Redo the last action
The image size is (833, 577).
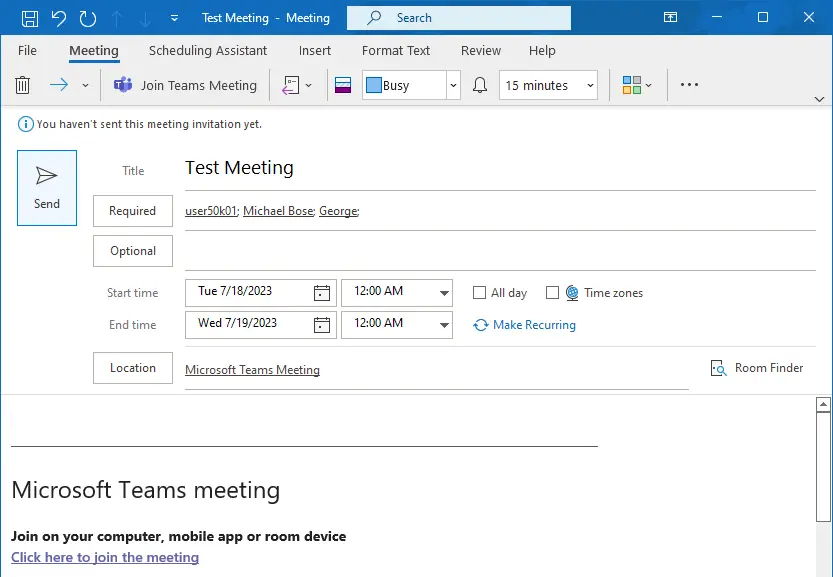click(x=88, y=18)
